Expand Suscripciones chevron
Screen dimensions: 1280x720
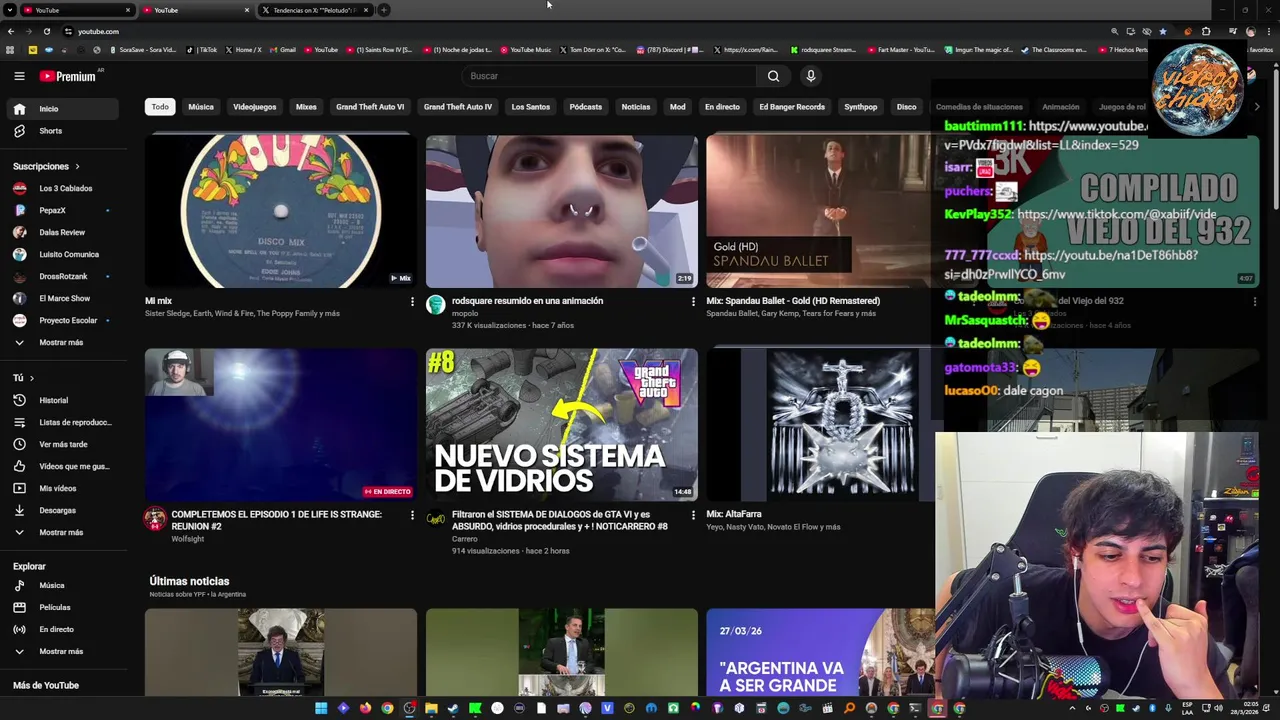click(77, 166)
